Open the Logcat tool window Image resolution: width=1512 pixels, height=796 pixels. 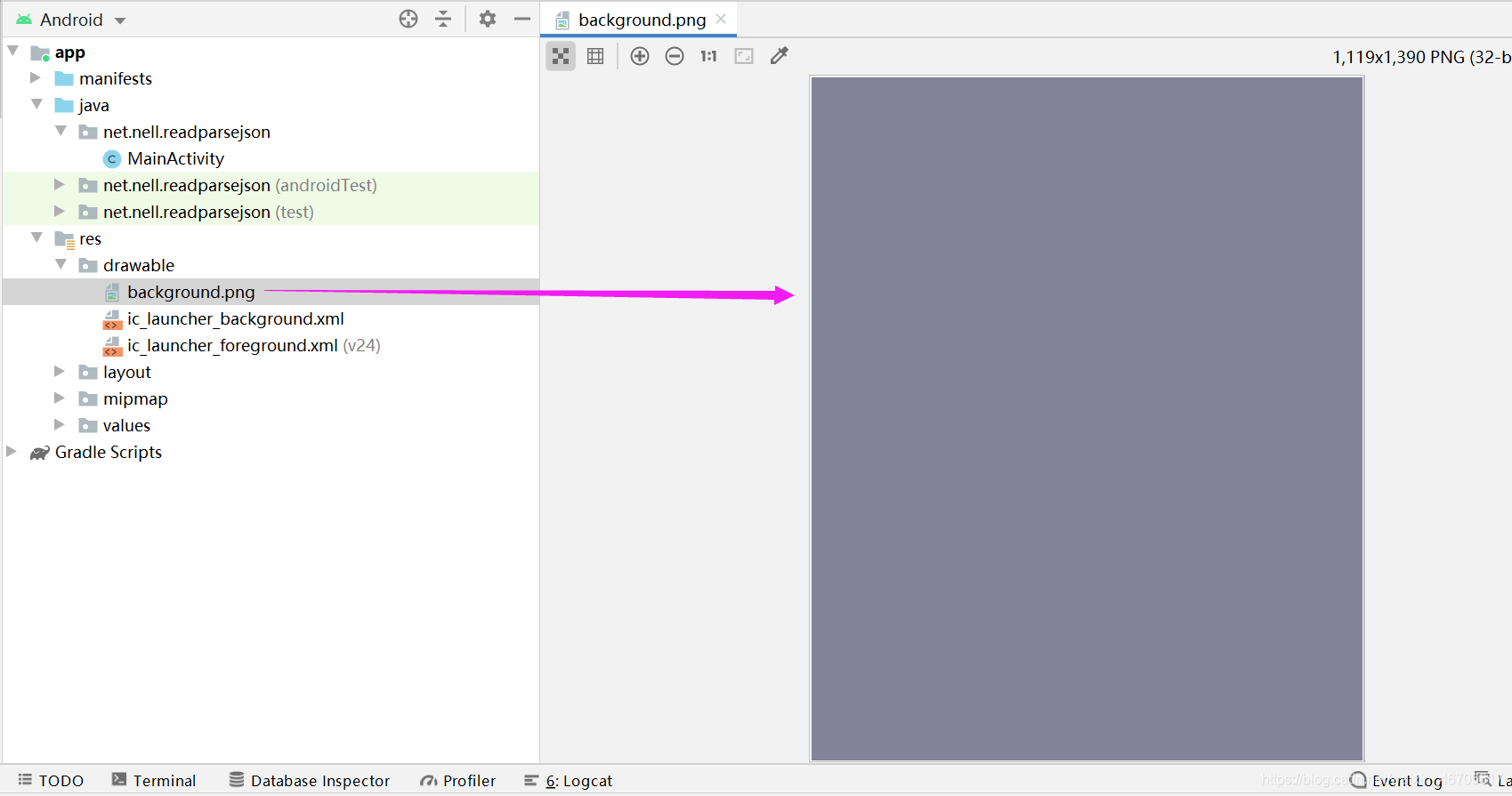coord(568,780)
